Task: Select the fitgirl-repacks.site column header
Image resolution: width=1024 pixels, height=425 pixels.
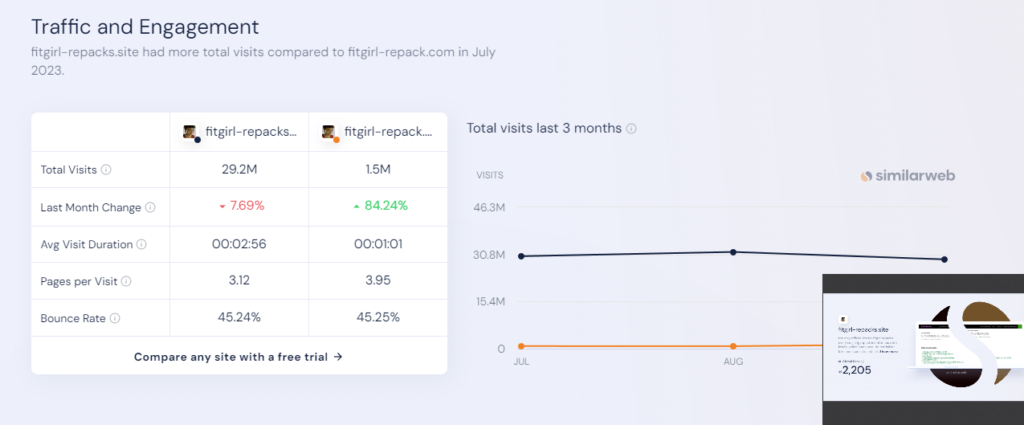Action: 240,132
